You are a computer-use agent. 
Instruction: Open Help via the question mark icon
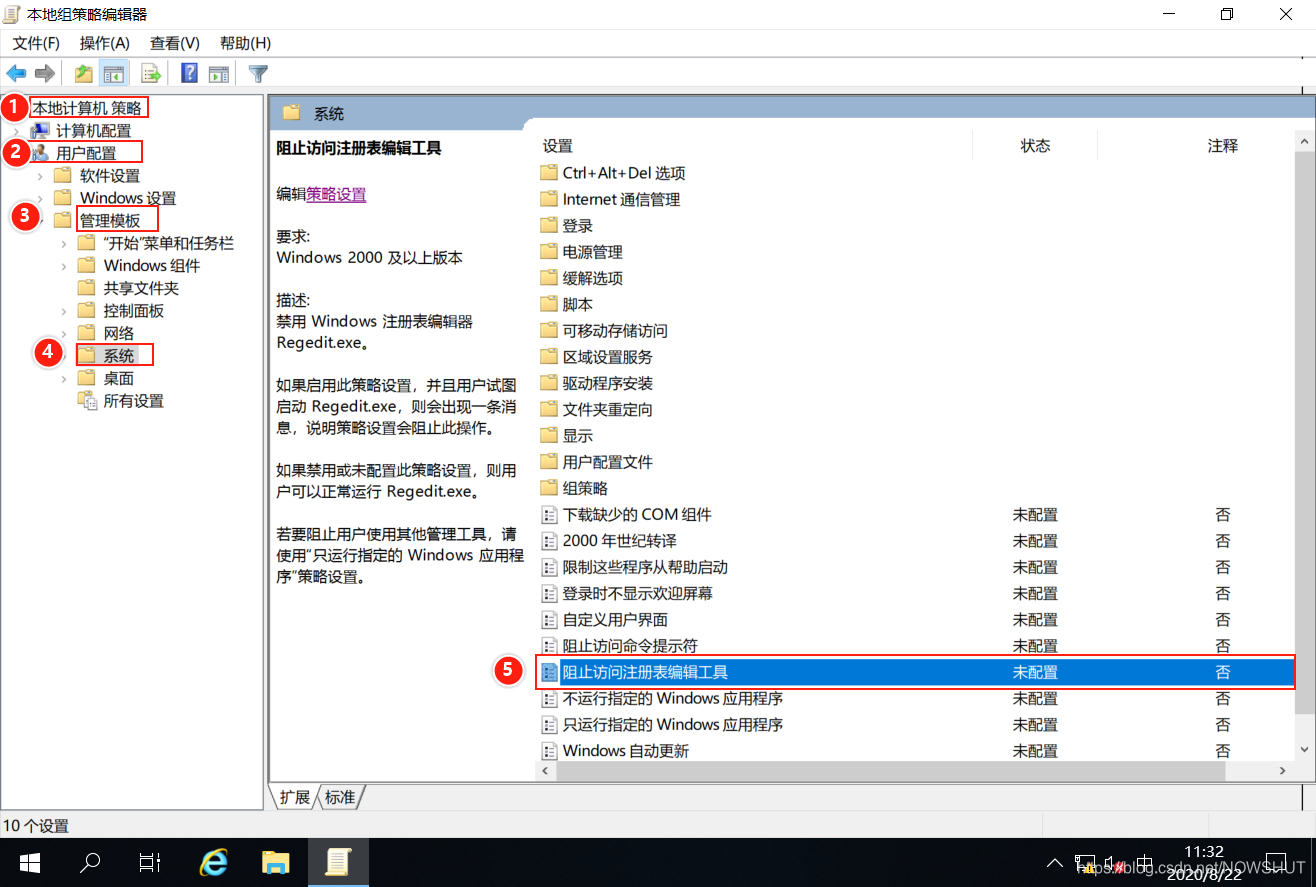[189, 73]
